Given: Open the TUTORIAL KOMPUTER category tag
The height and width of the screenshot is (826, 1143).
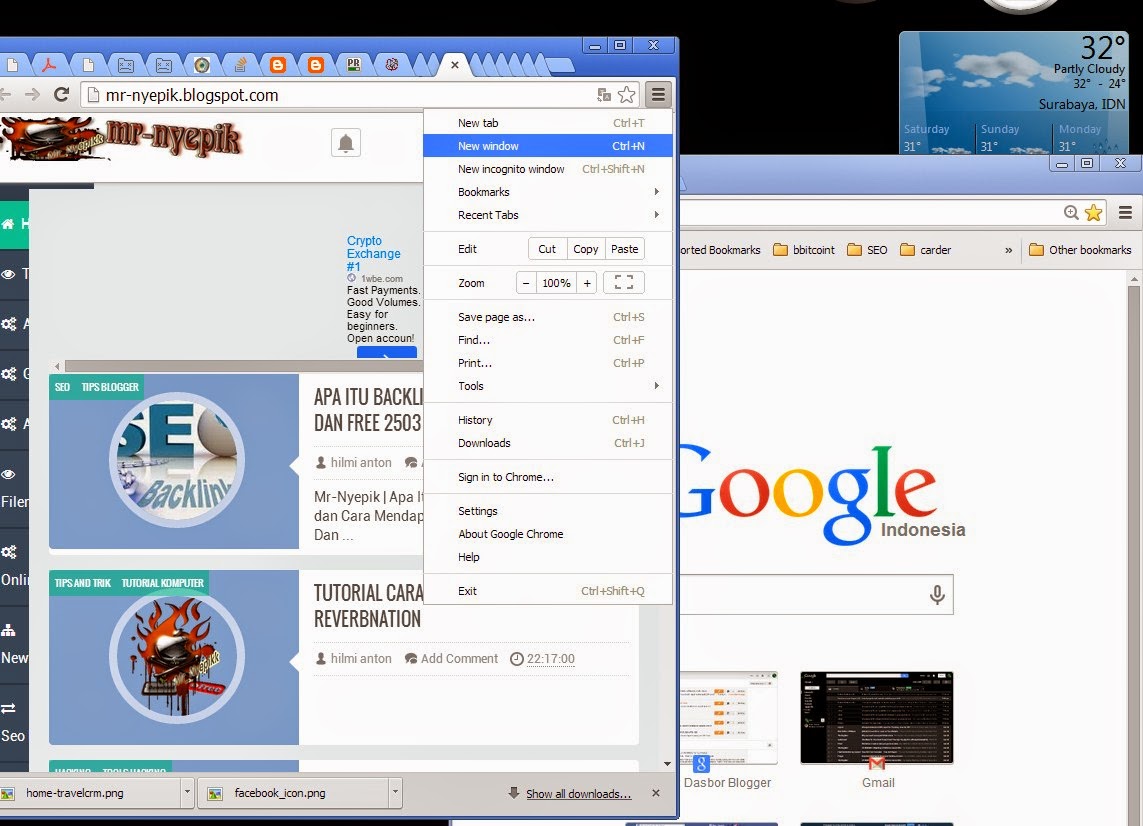Looking at the screenshot, I should tap(163, 583).
